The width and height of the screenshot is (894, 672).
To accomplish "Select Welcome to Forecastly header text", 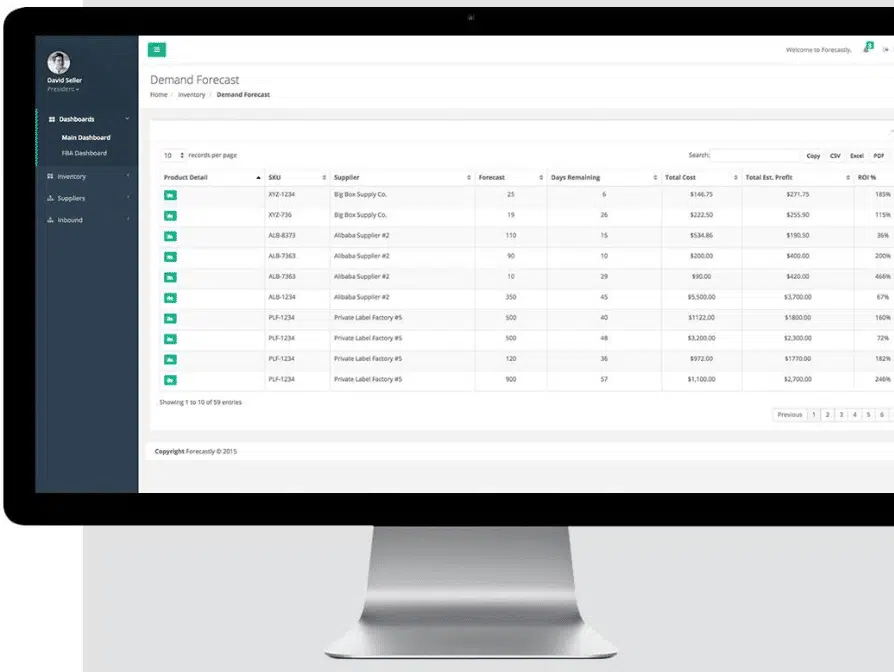I will point(819,50).
